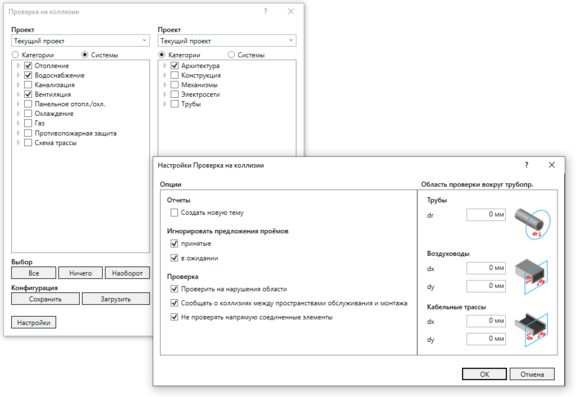Screen dimensions: 576x397
Task: Expand the Охлаждение tree node
Action: [18, 113]
